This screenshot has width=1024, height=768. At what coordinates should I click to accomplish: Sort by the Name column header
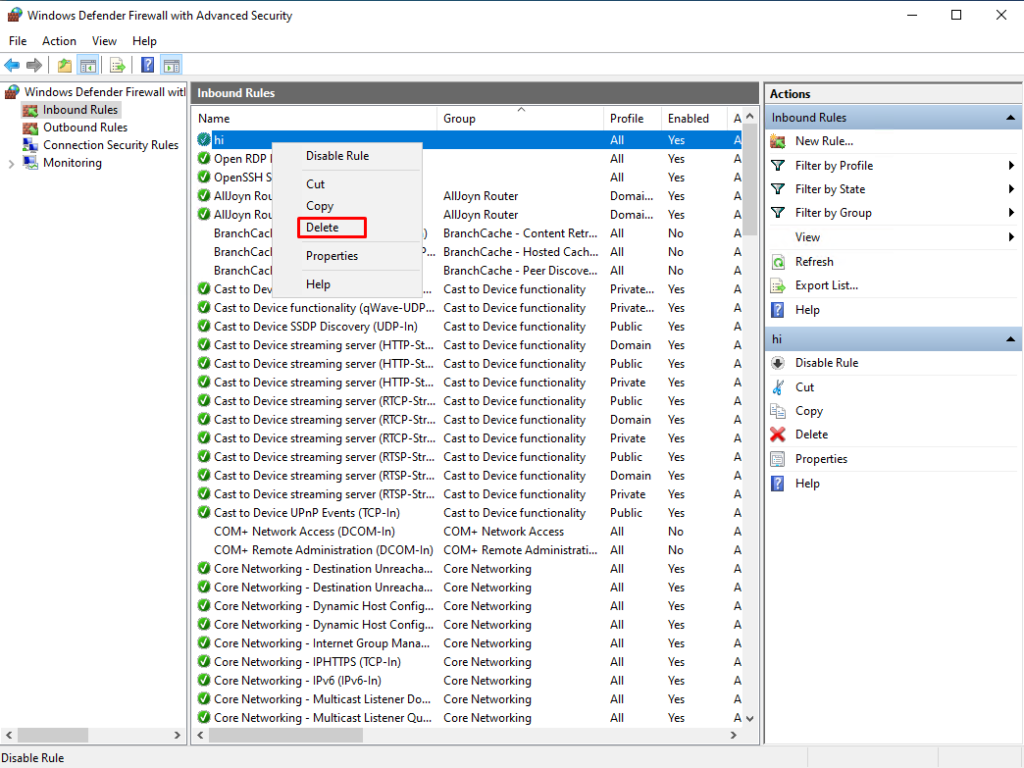(x=315, y=118)
